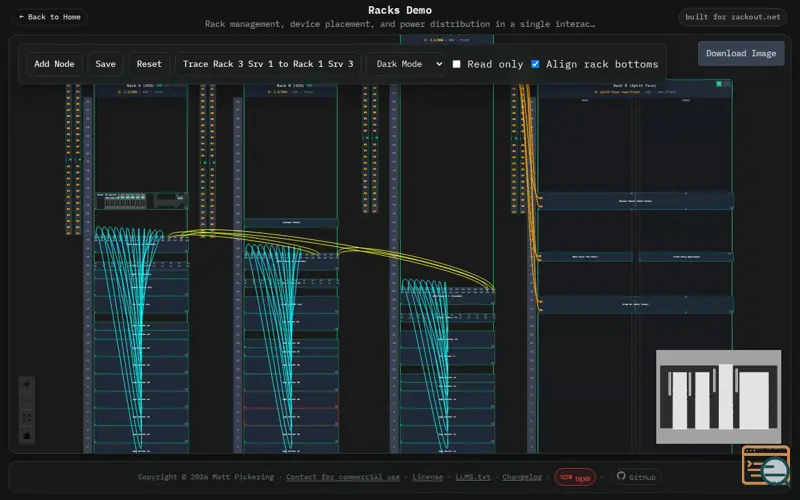800x500 pixels.
Task: Open the Changelog link
Action: point(522,477)
